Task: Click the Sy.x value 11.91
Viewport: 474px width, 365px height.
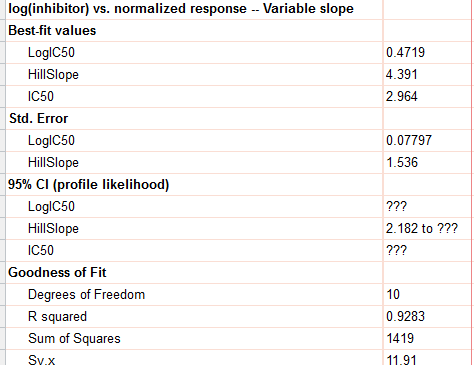Action: (401, 360)
